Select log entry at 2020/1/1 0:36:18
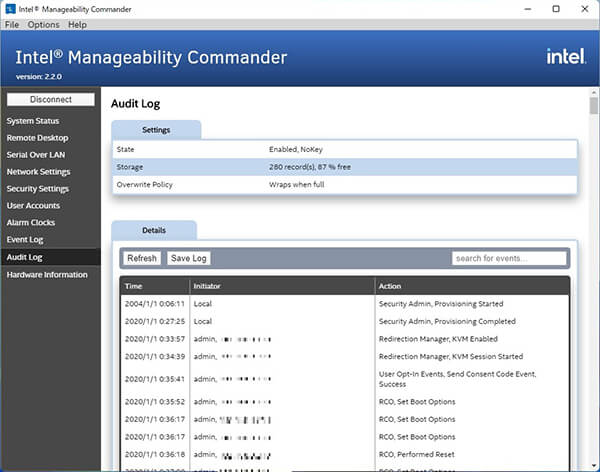The width and height of the screenshot is (600, 472). (345, 454)
